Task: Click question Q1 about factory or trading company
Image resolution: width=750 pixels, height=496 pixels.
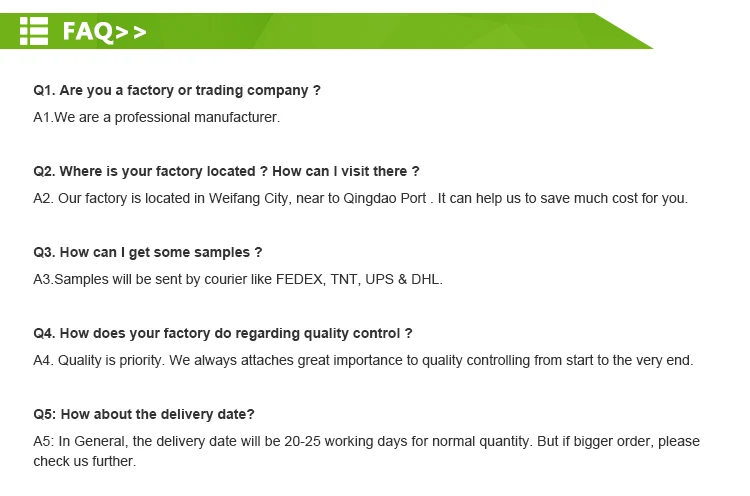Action: (x=177, y=90)
